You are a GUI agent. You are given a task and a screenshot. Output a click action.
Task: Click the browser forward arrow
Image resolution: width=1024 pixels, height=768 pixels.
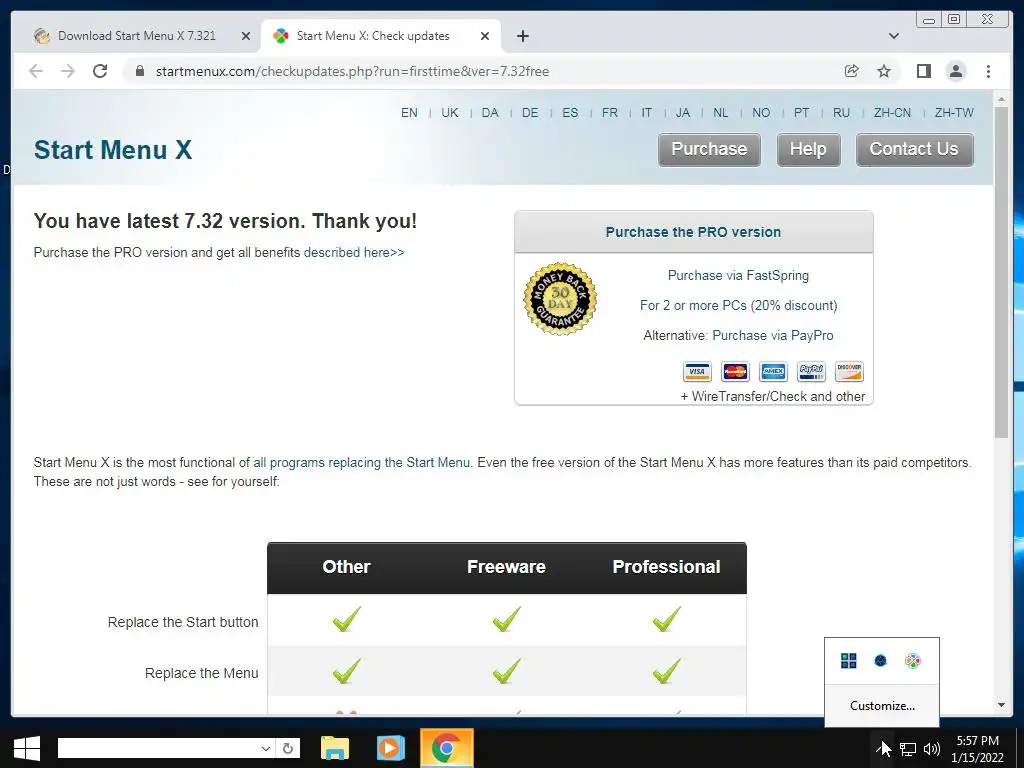(68, 71)
